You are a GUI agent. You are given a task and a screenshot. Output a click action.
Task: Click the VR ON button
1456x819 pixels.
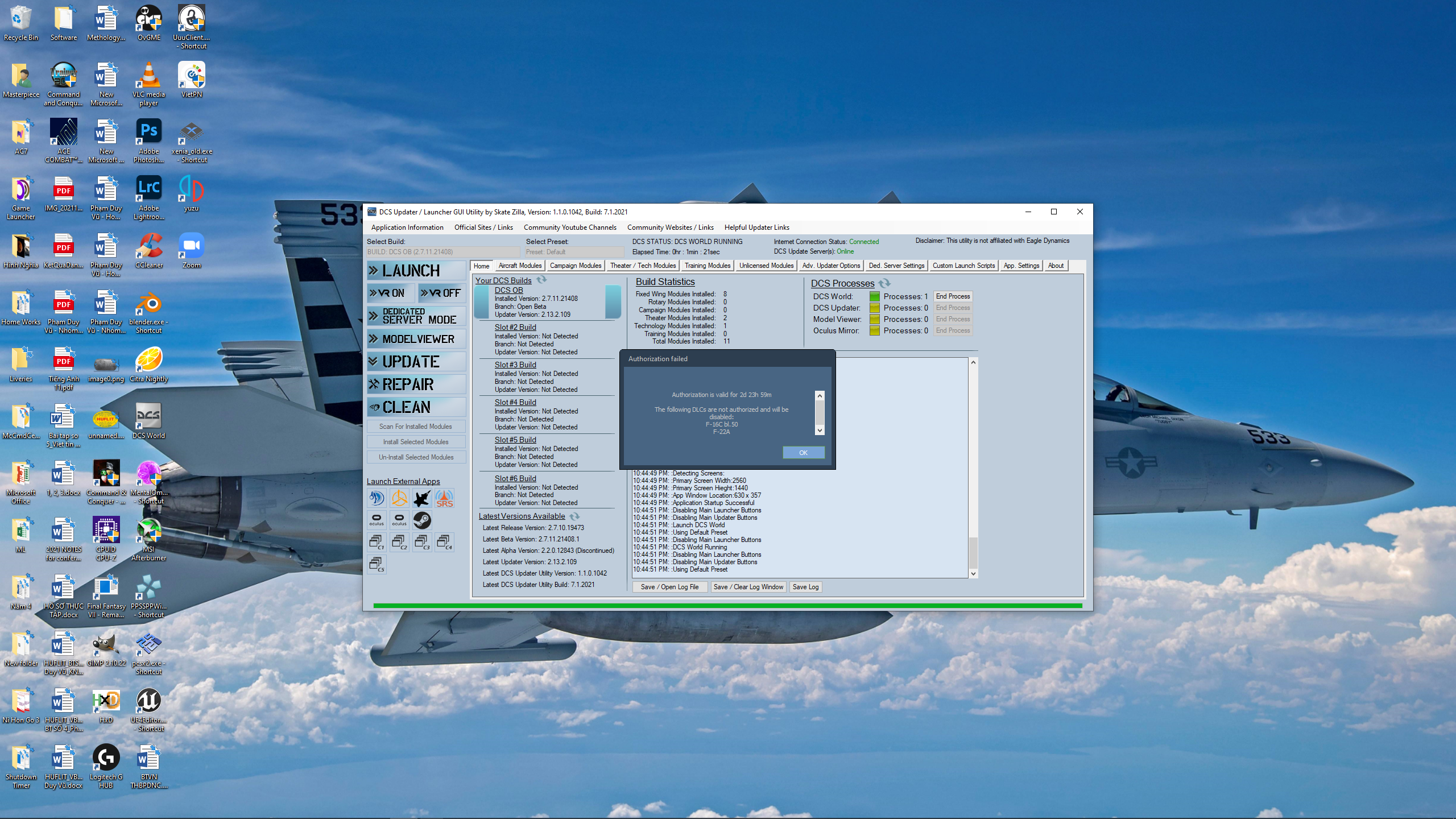click(x=391, y=293)
